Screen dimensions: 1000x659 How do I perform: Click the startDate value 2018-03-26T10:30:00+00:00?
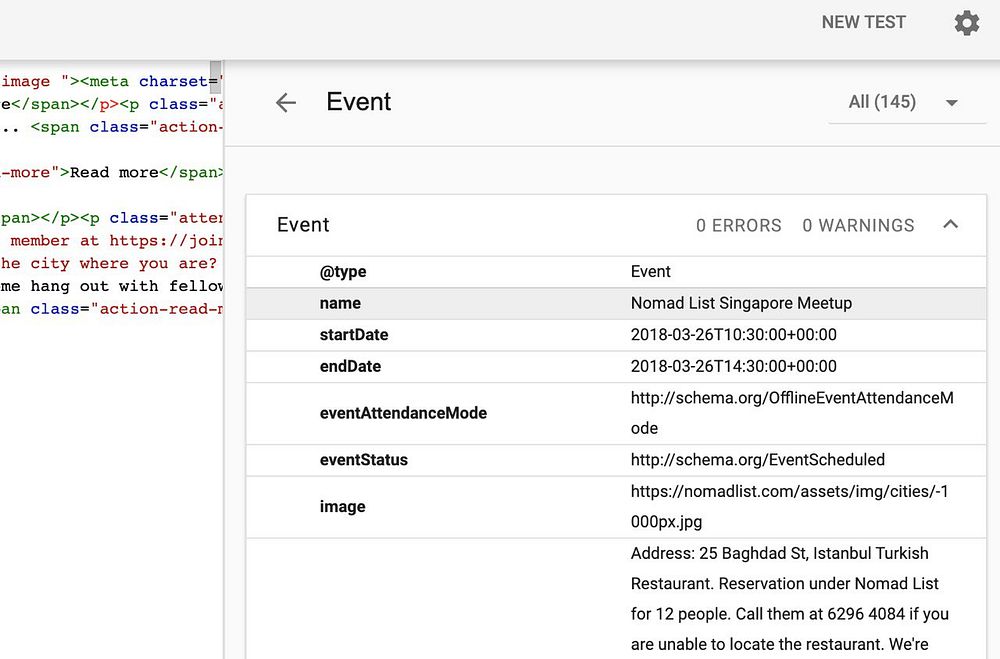733,335
